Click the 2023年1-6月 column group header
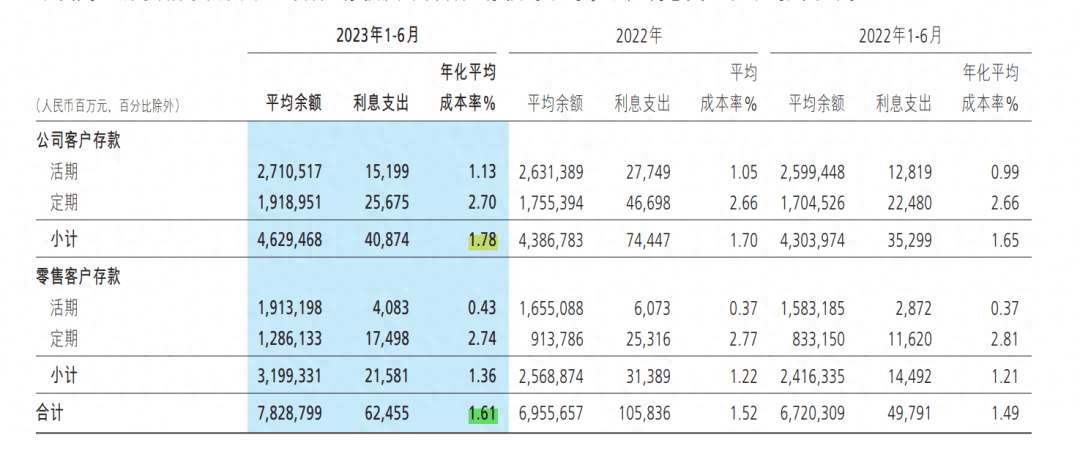This screenshot has width=1080, height=454. (x=377, y=34)
